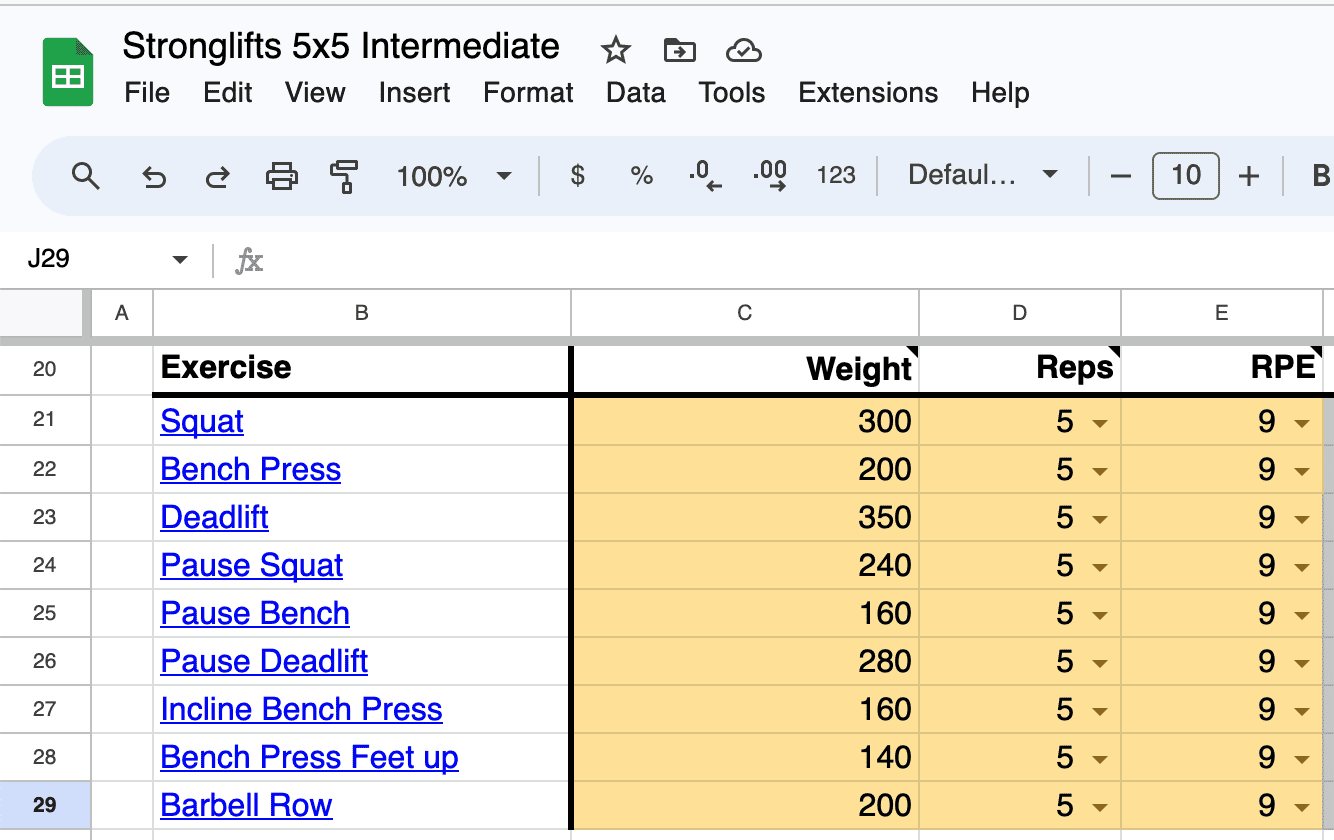Open RPE dropdown in Squat row
The height and width of the screenshot is (840, 1334).
tap(1302, 424)
